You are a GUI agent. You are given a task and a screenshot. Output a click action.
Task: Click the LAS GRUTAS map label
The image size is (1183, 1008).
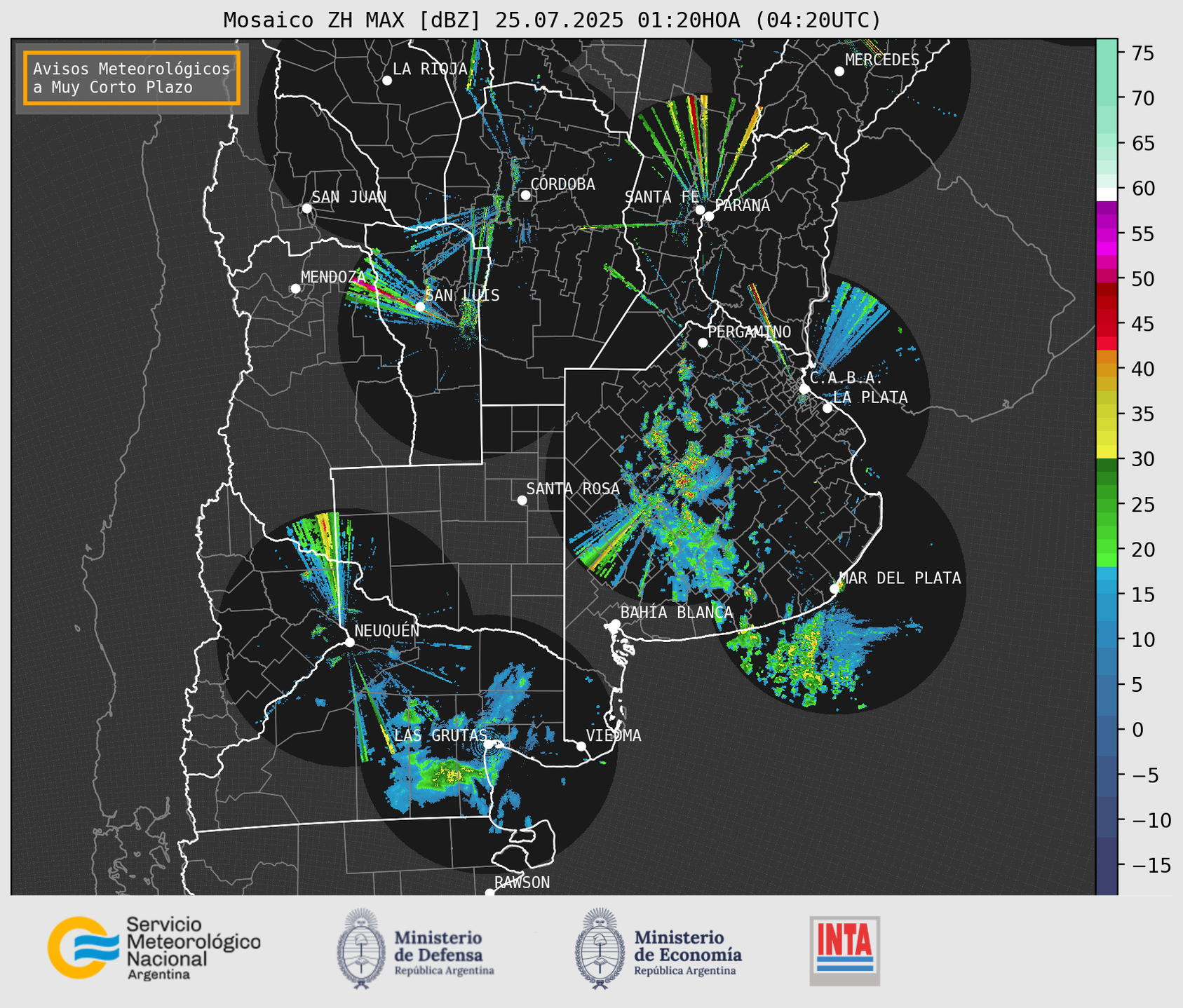point(440,735)
